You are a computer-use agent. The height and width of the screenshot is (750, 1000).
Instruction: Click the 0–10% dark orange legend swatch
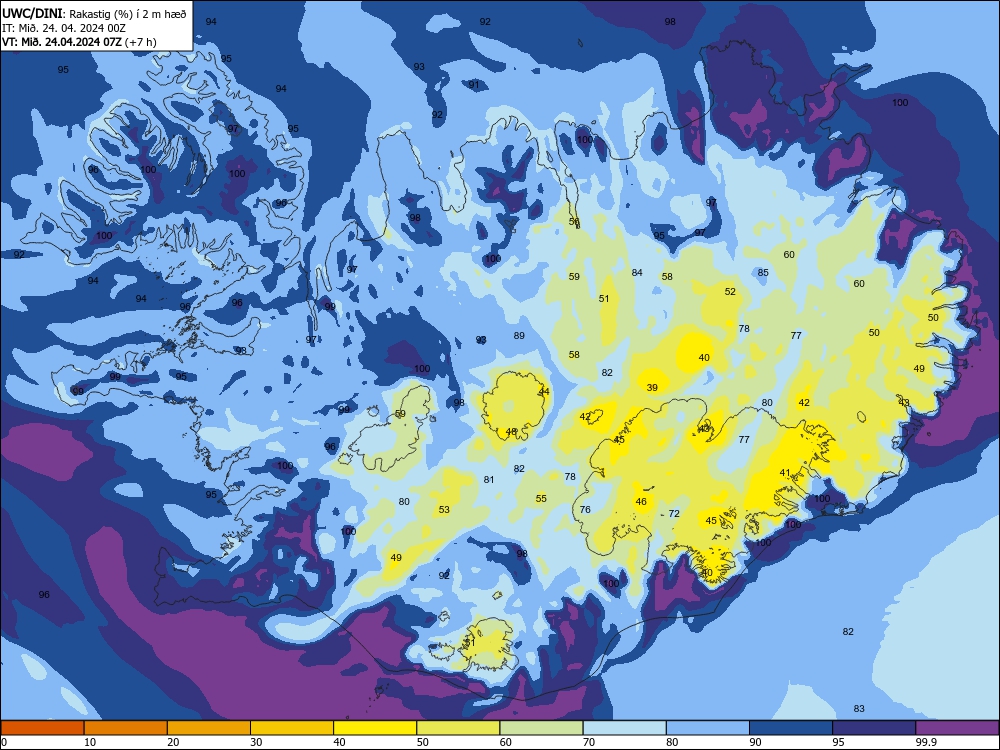[x=42, y=728]
